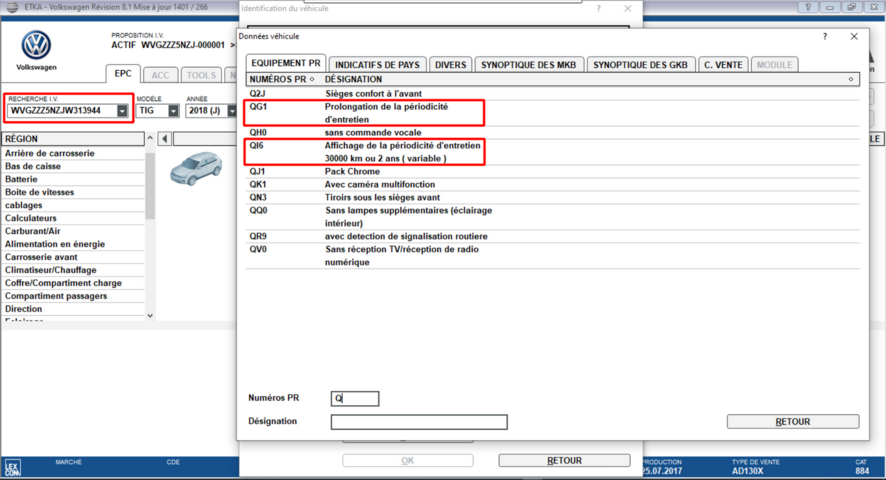The width and height of the screenshot is (886, 480).
Task: Click the Désignation input field
Action: click(x=419, y=422)
